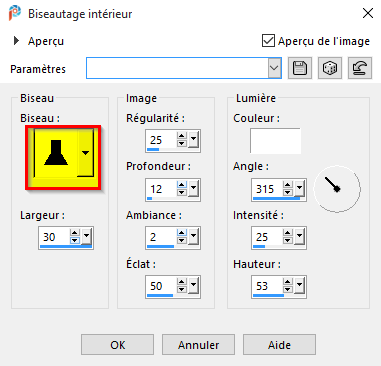The width and height of the screenshot is (381, 366).
Task: Toggle the Aperçu de l'image checkbox
Action: pyautogui.click(x=268, y=41)
